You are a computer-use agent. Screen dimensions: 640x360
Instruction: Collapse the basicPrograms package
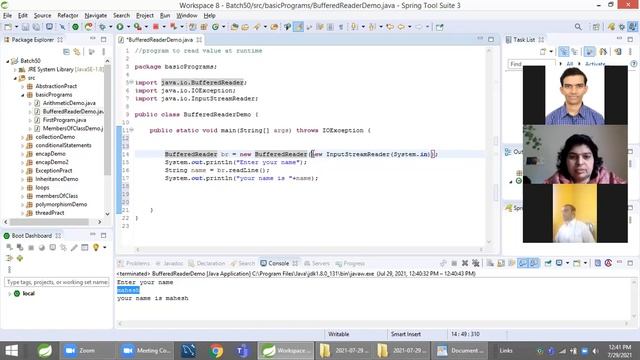22,95
